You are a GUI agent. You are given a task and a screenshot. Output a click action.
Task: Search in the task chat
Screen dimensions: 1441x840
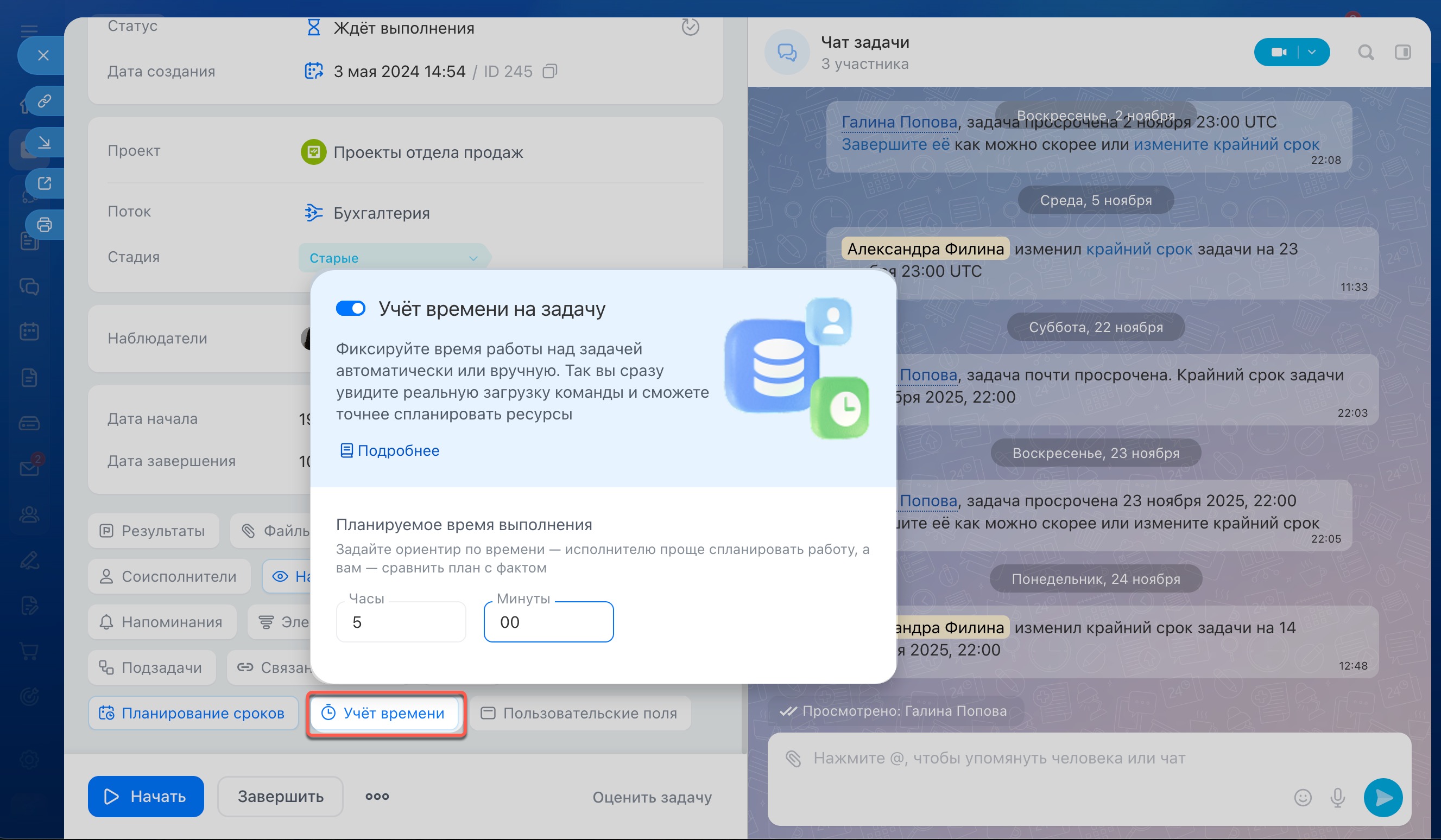coord(1366,53)
